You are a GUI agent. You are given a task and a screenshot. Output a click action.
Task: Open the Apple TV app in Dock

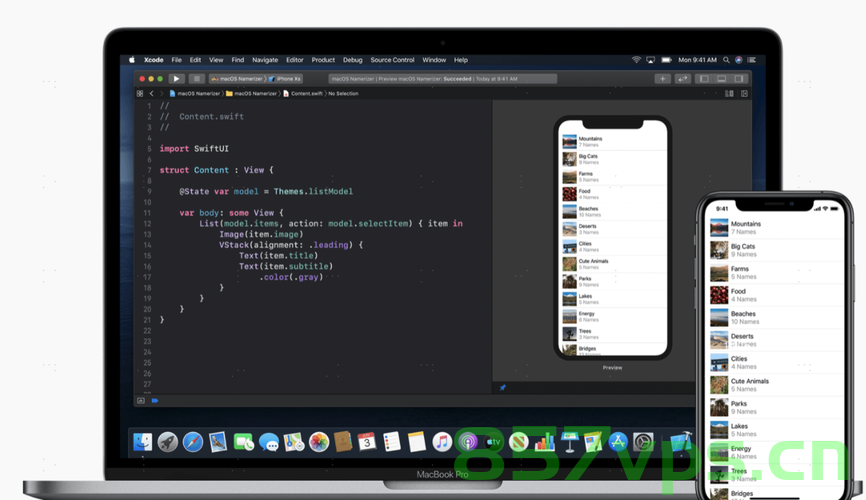click(493, 441)
